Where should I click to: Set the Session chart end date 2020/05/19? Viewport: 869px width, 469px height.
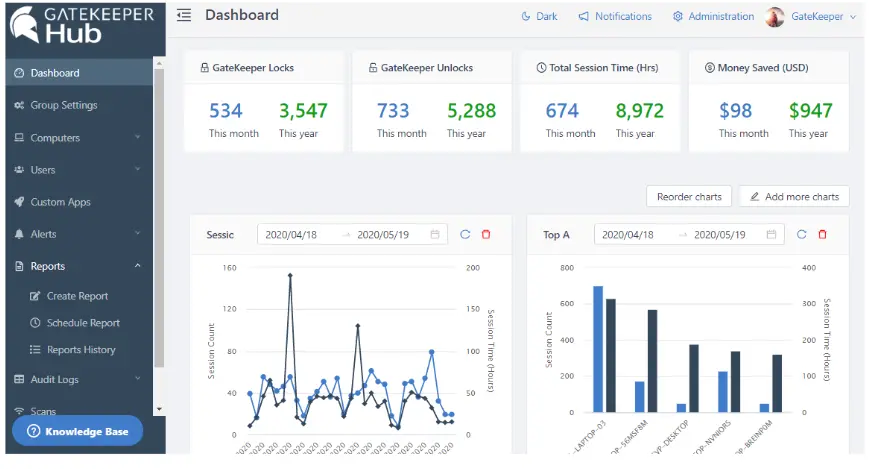(x=383, y=234)
